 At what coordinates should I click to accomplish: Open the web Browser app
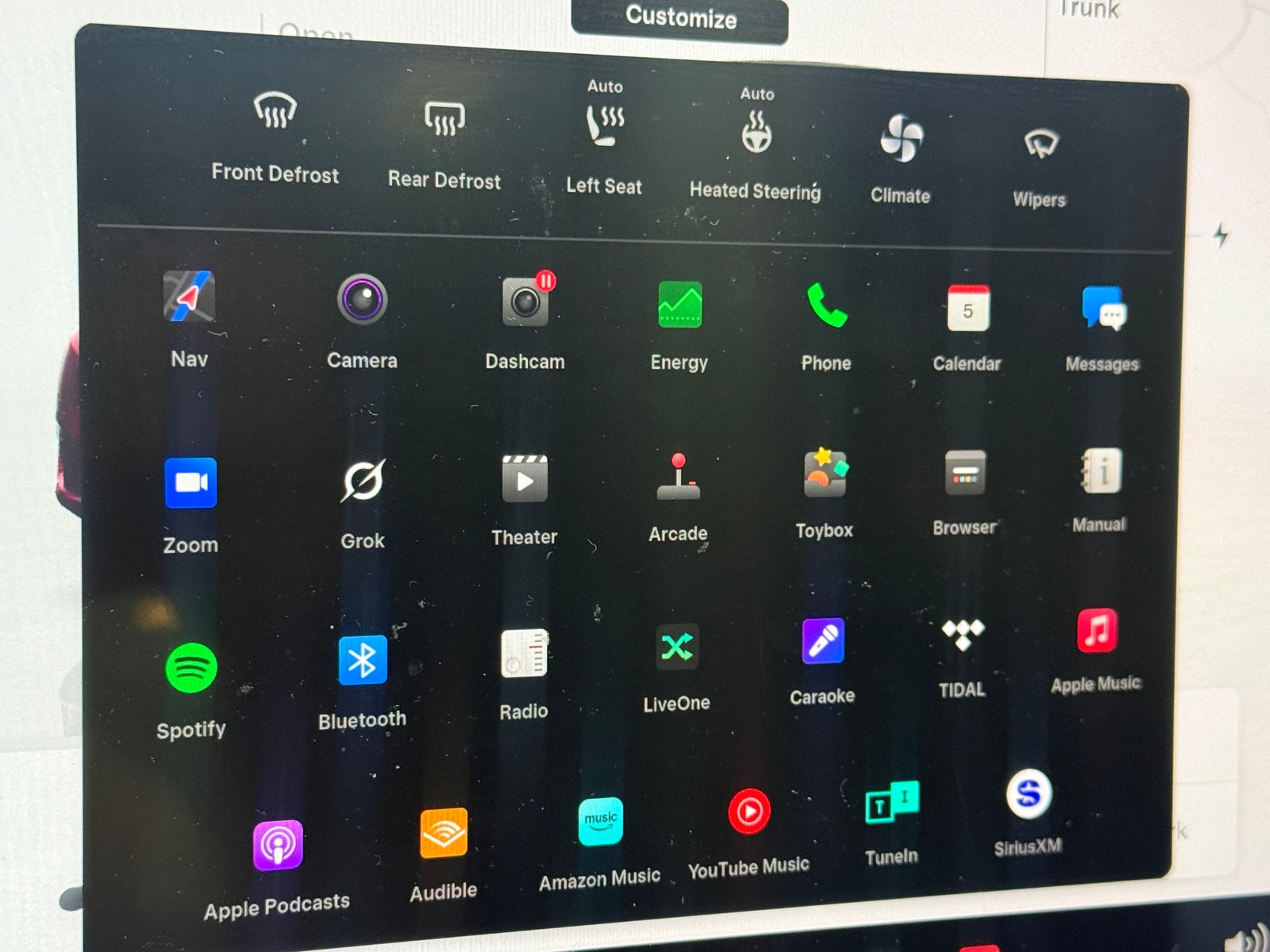965,473
